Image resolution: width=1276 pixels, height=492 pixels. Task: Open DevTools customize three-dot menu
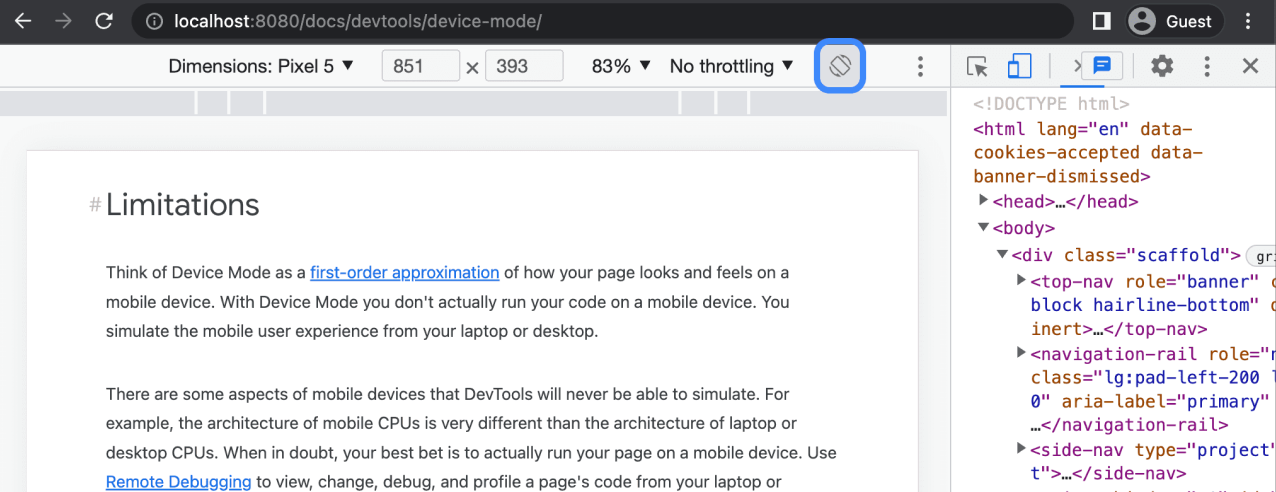[1207, 67]
